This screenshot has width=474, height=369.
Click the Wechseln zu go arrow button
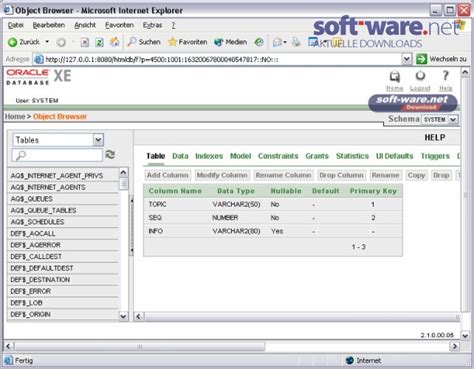[421, 59]
